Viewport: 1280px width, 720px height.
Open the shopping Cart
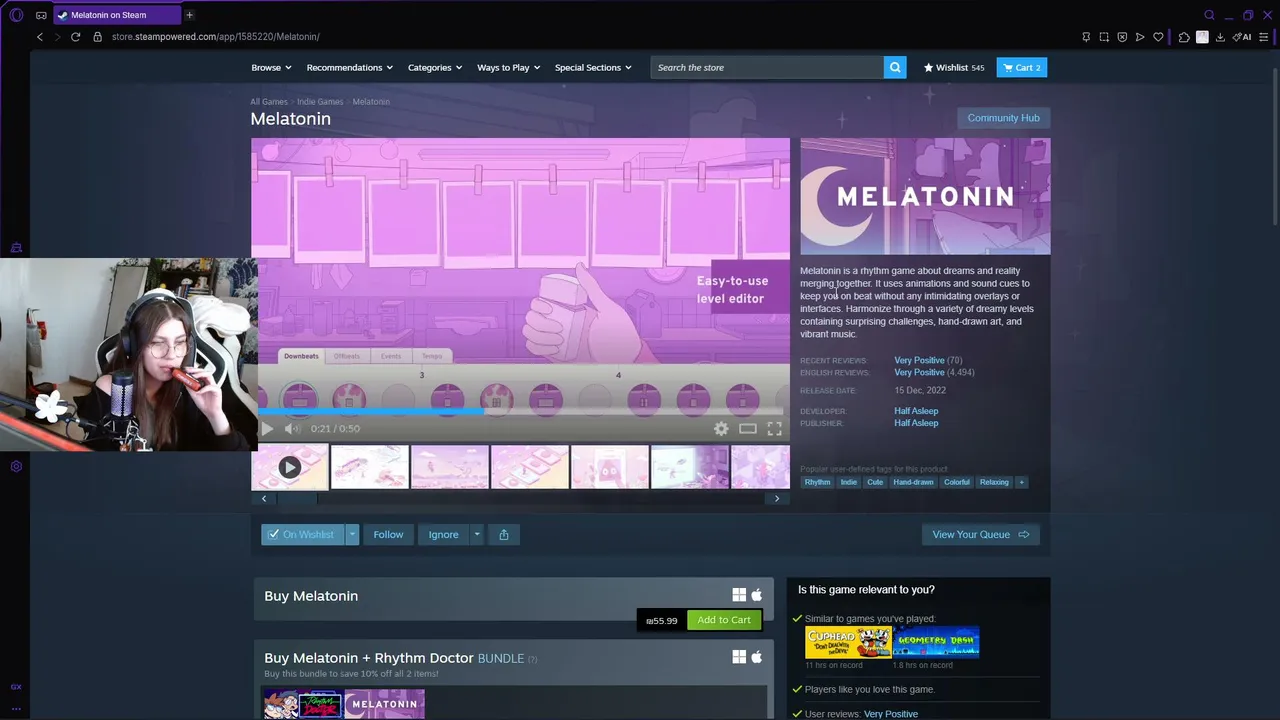pyautogui.click(x=1022, y=68)
